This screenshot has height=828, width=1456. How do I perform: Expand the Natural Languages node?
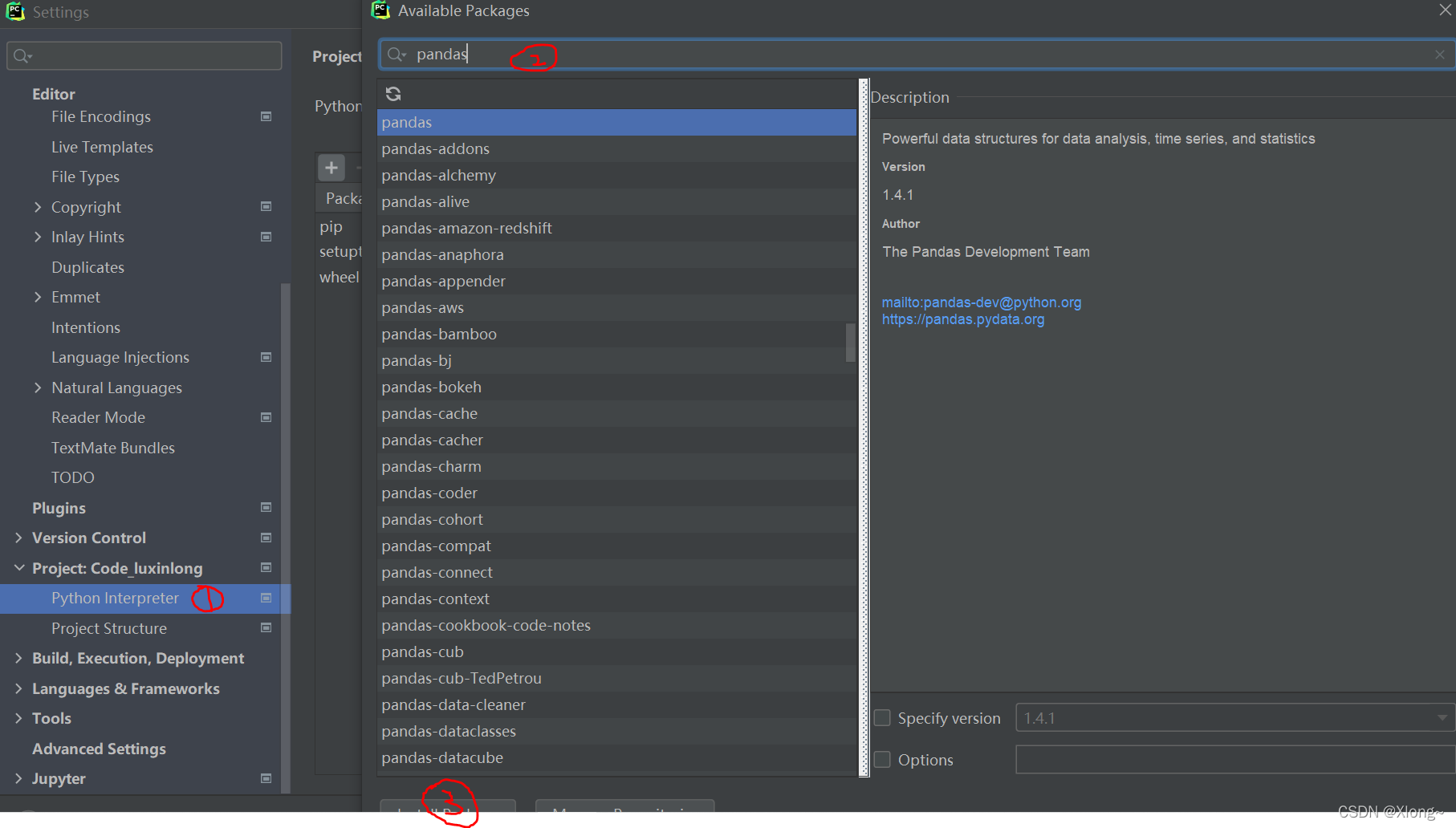(x=38, y=388)
